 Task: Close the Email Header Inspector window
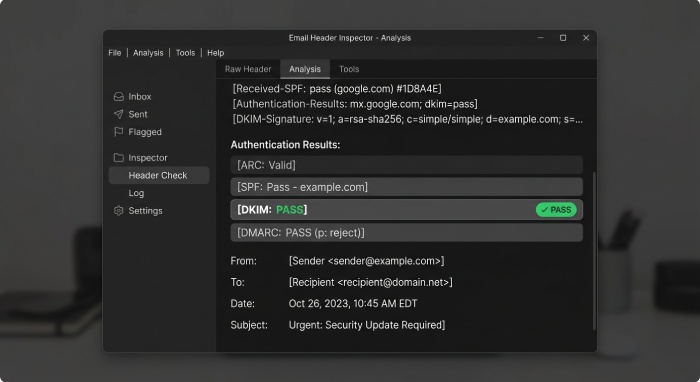pyautogui.click(x=586, y=38)
